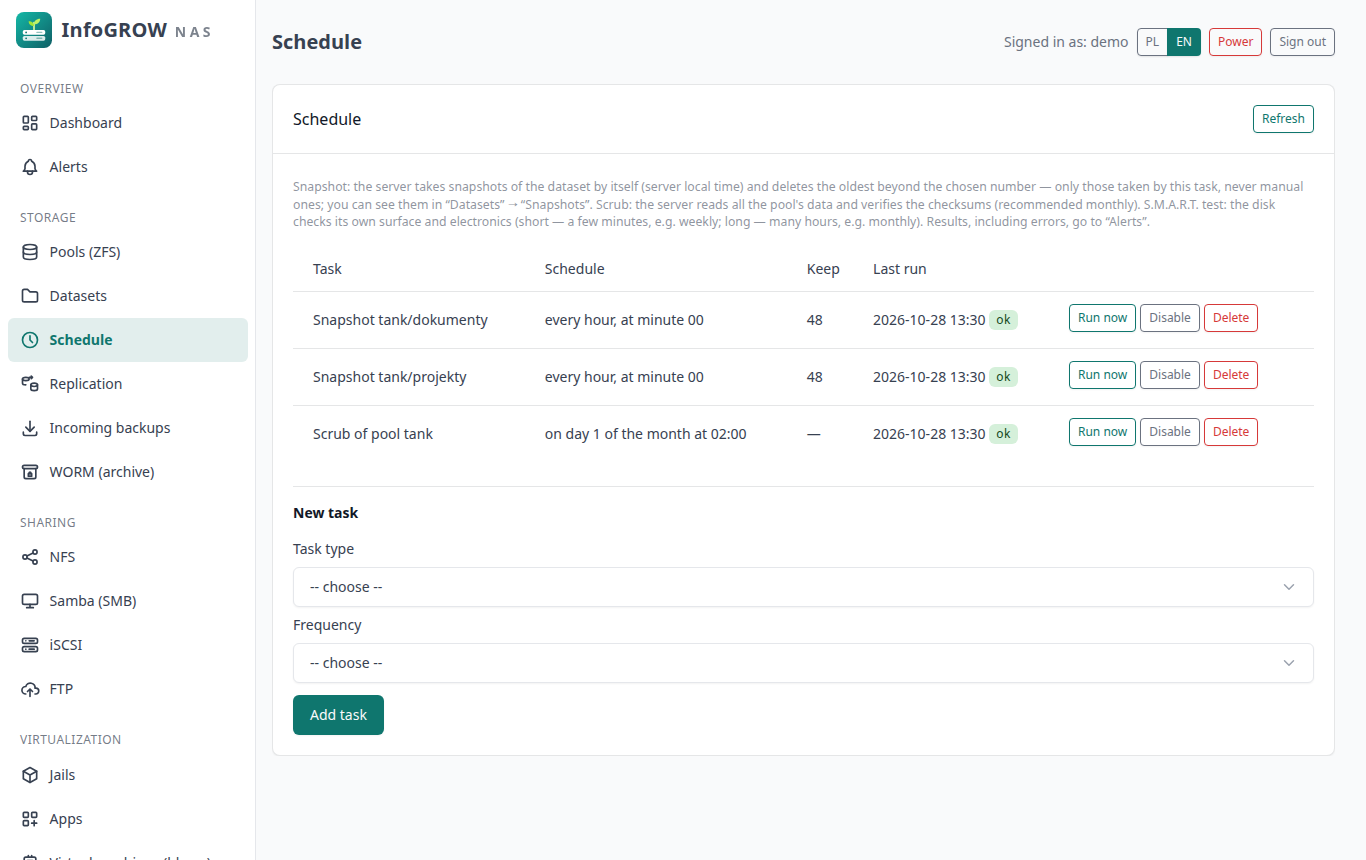Click the Jails cube icon
The image size is (1366, 860).
coord(30,775)
